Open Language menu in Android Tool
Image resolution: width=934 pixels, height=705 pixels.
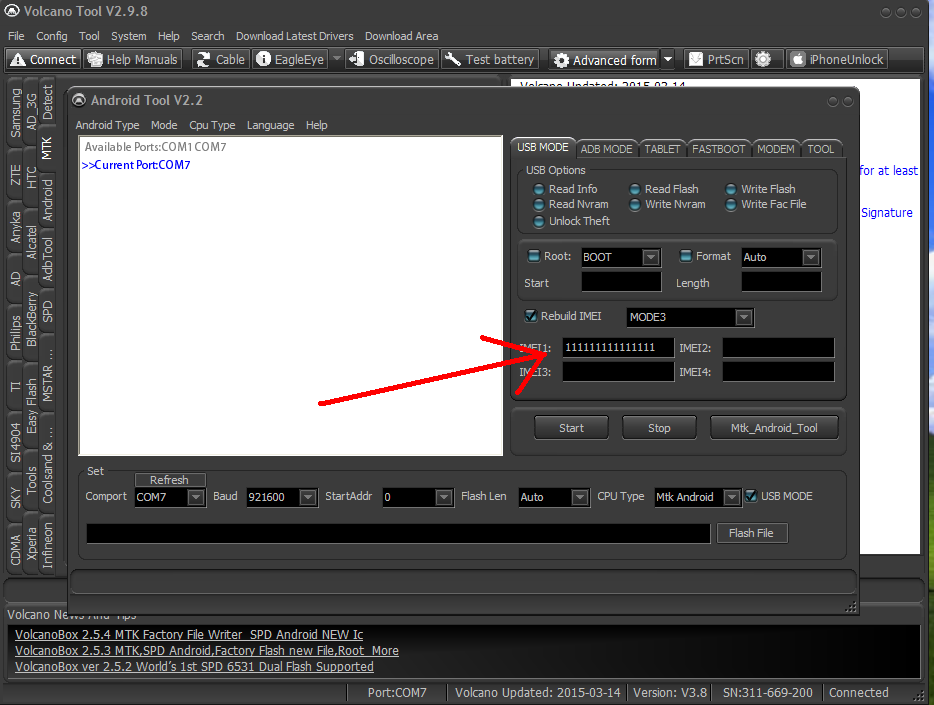click(x=270, y=126)
